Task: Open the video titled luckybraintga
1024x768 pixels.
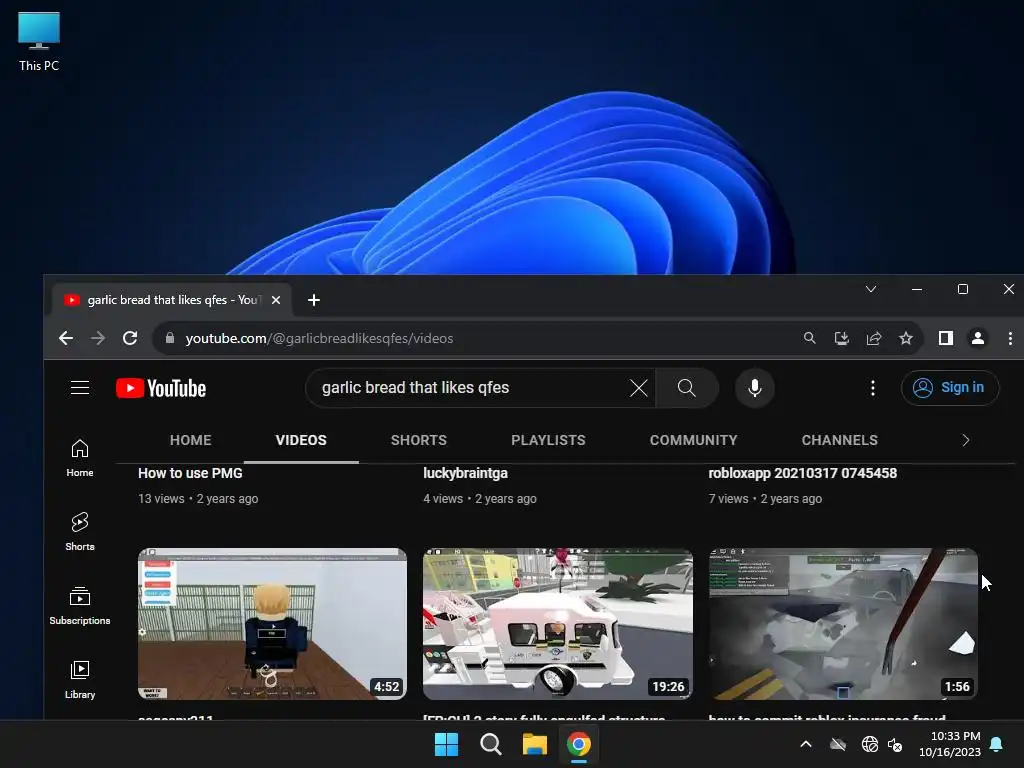Action: [465, 473]
